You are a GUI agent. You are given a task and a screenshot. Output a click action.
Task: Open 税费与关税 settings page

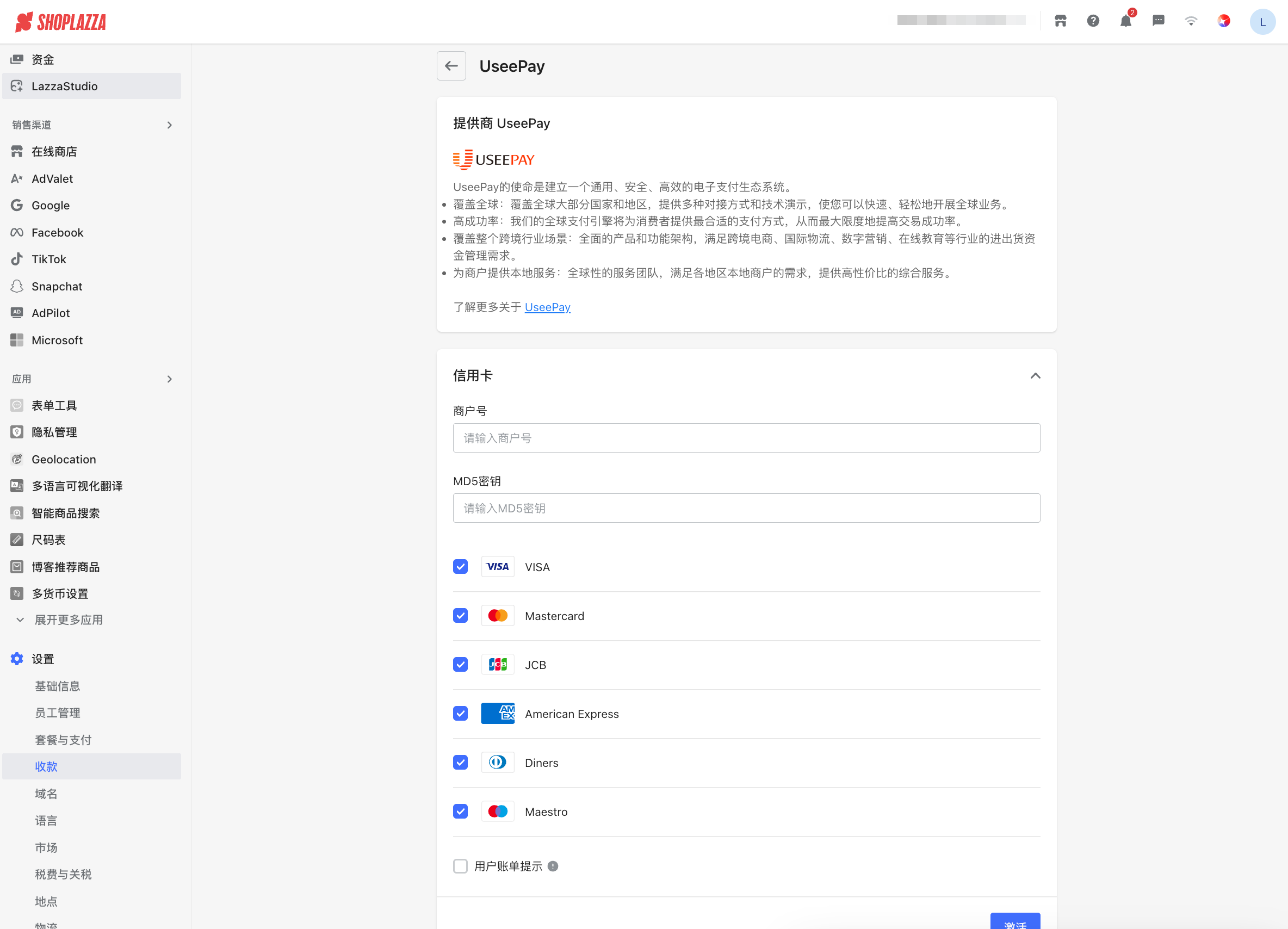pyautogui.click(x=63, y=874)
